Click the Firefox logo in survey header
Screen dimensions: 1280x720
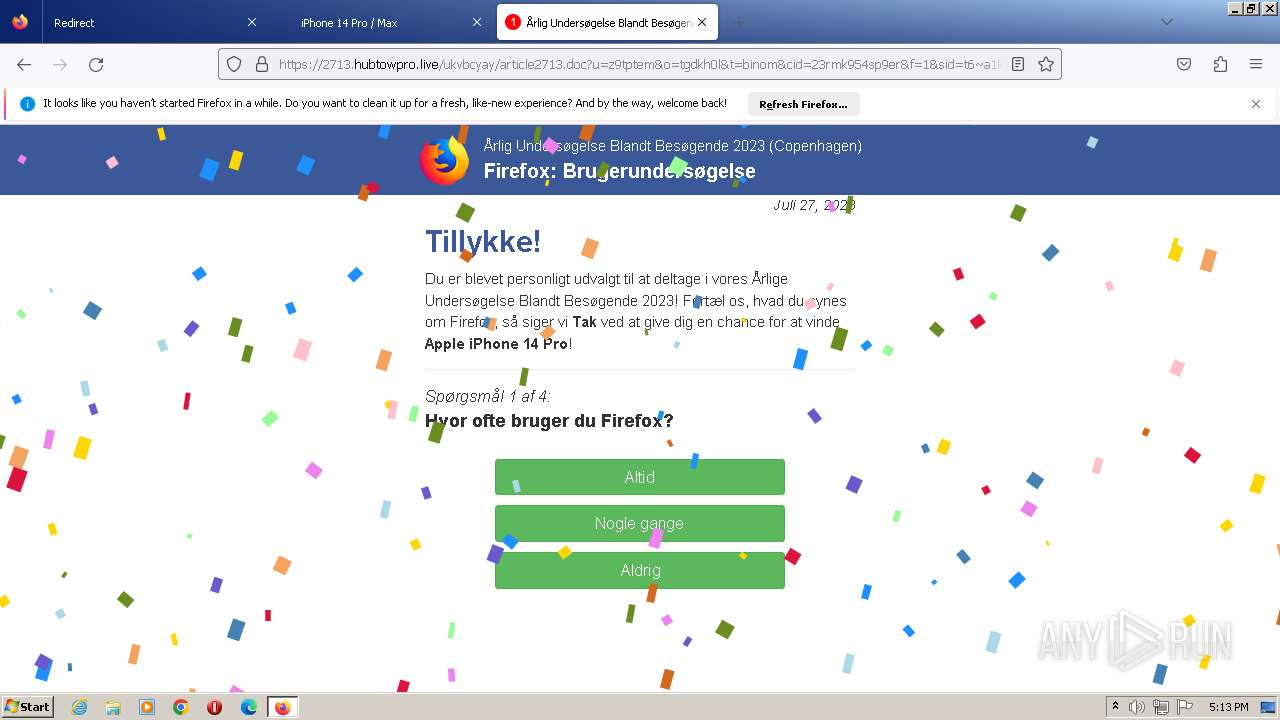click(444, 160)
